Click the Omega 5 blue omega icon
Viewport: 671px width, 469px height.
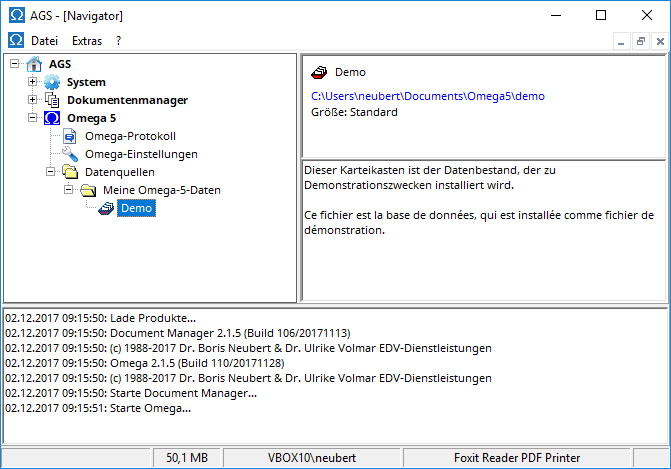coord(51,118)
